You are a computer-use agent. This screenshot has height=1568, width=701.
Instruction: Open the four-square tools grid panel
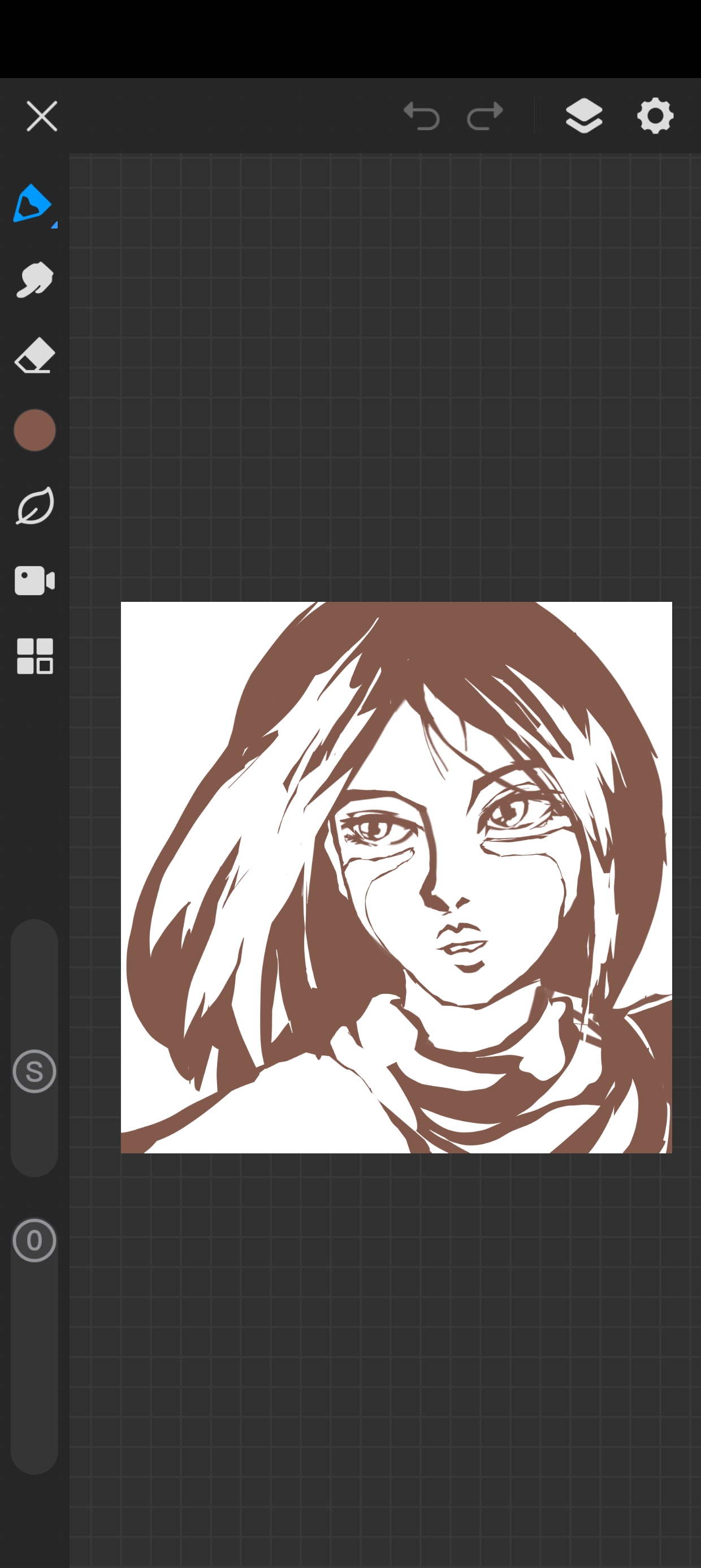pos(34,656)
